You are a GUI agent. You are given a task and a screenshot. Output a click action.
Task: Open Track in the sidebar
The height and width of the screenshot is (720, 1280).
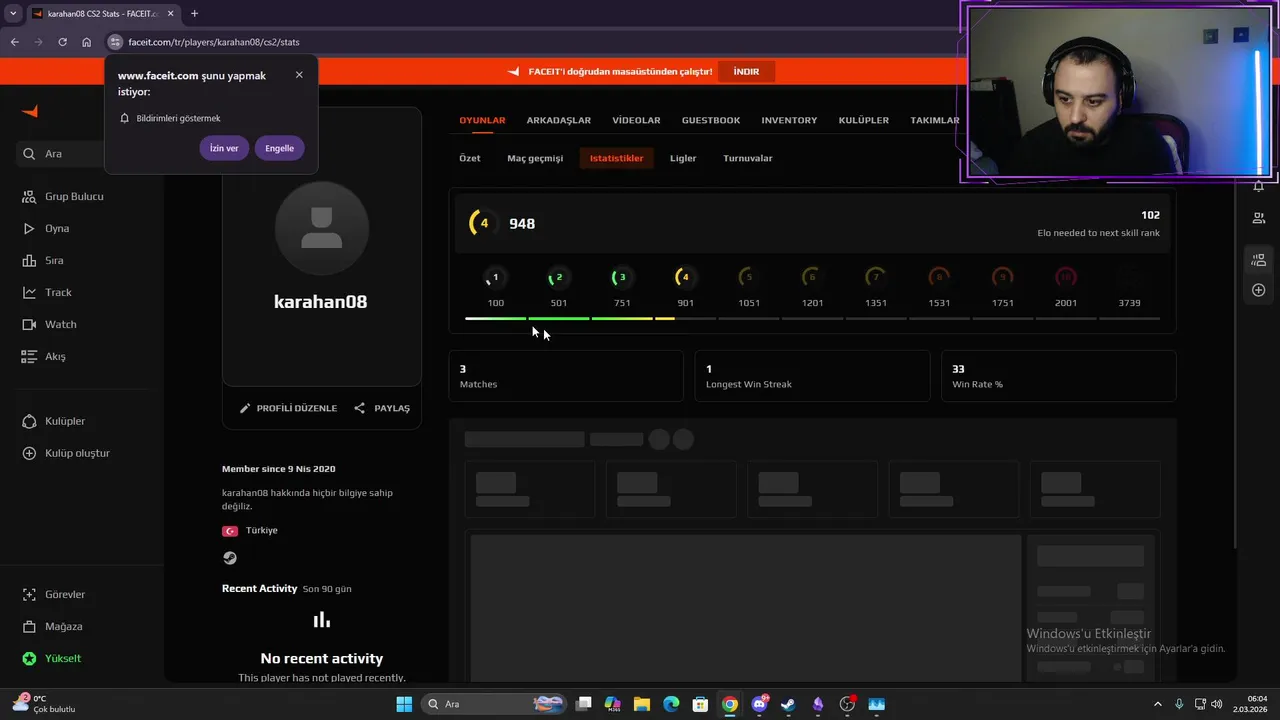tap(47, 293)
